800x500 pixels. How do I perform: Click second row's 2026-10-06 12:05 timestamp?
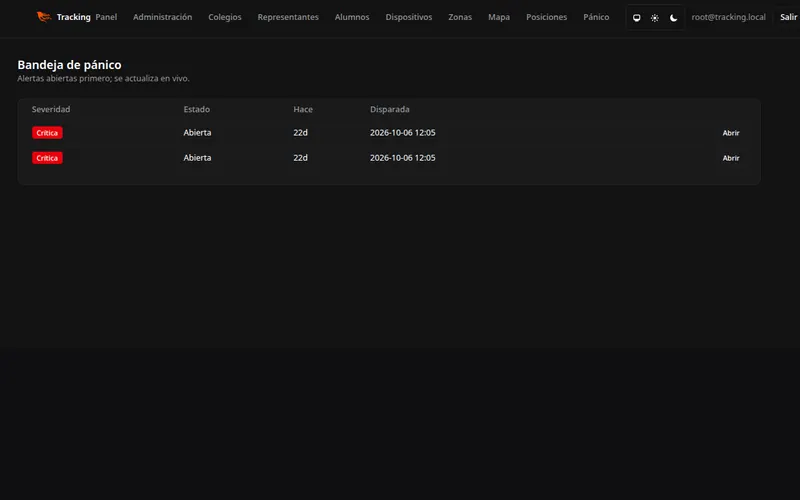403,158
